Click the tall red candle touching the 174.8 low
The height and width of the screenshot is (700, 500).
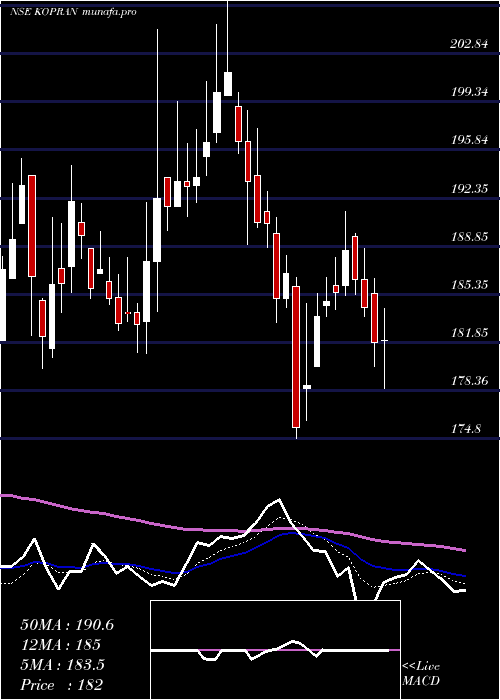point(296,357)
